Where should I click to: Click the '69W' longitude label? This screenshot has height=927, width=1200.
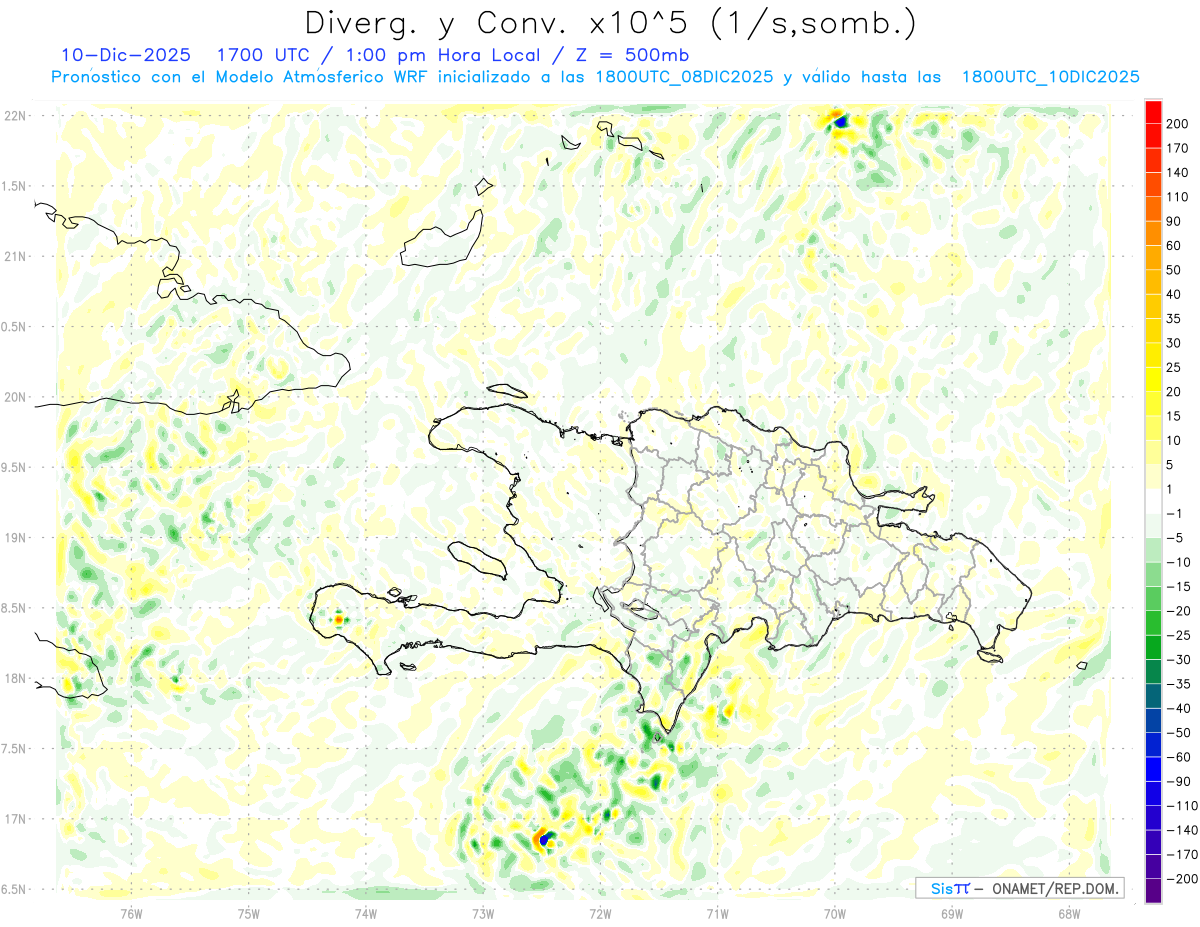952,913
